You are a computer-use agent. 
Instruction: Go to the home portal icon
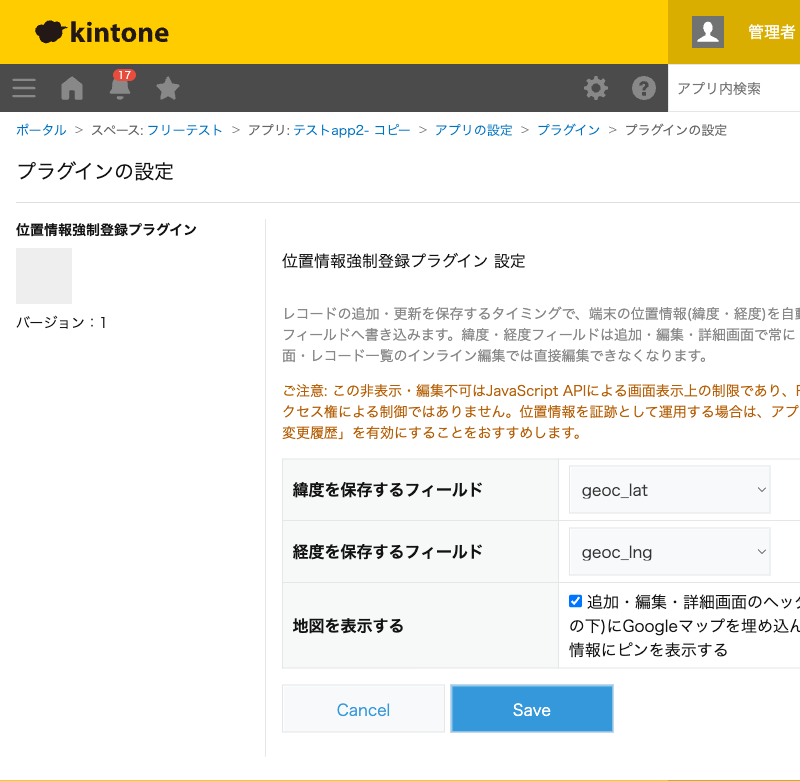coord(72,88)
